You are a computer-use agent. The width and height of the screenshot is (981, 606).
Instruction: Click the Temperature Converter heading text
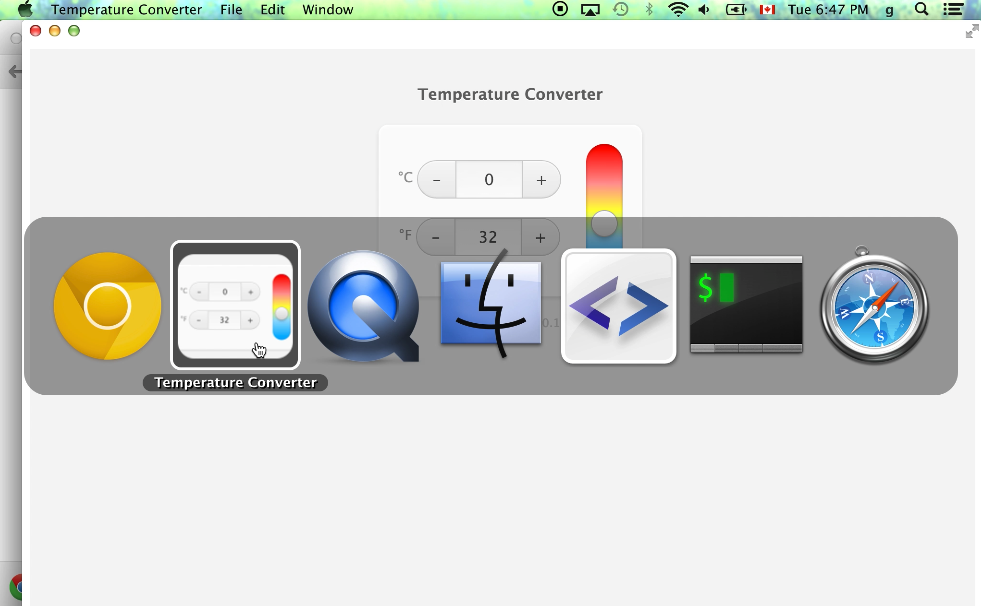tap(510, 94)
